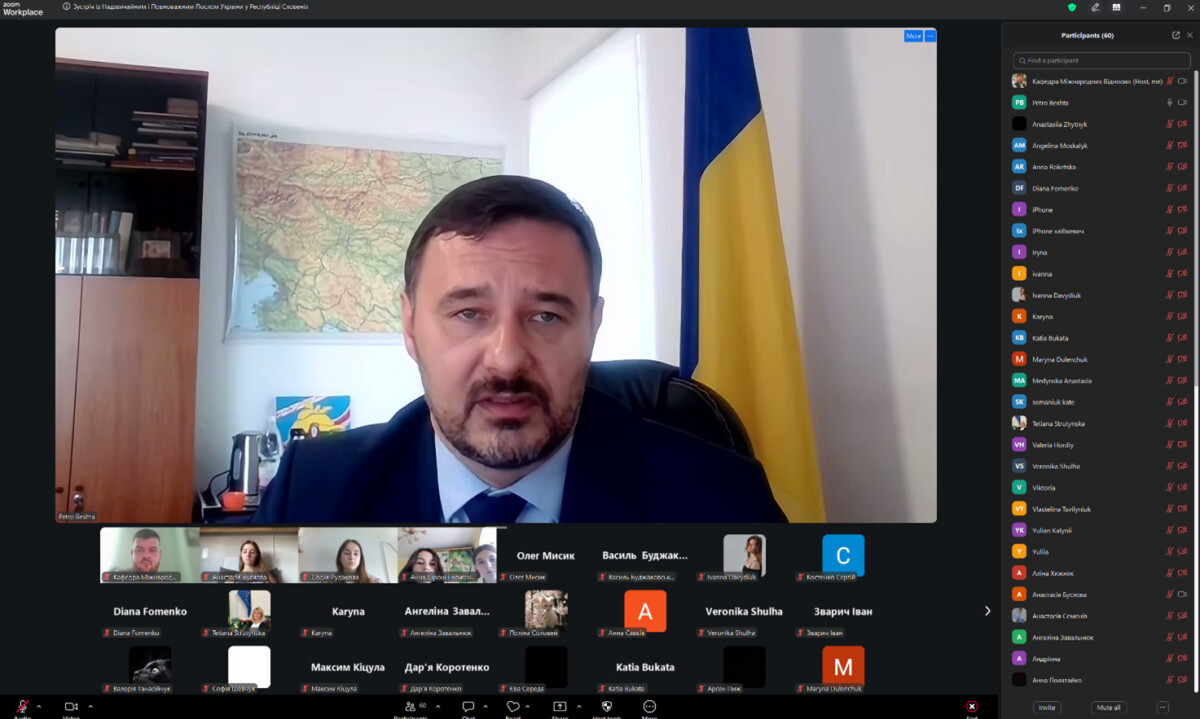Click the Find a participant search field

point(1100,61)
